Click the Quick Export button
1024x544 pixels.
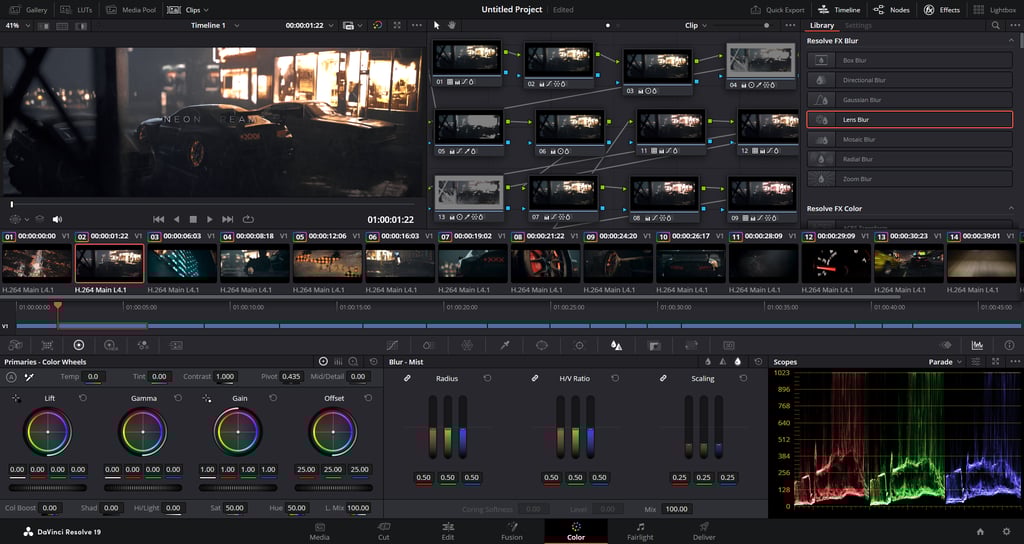click(779, 9)
